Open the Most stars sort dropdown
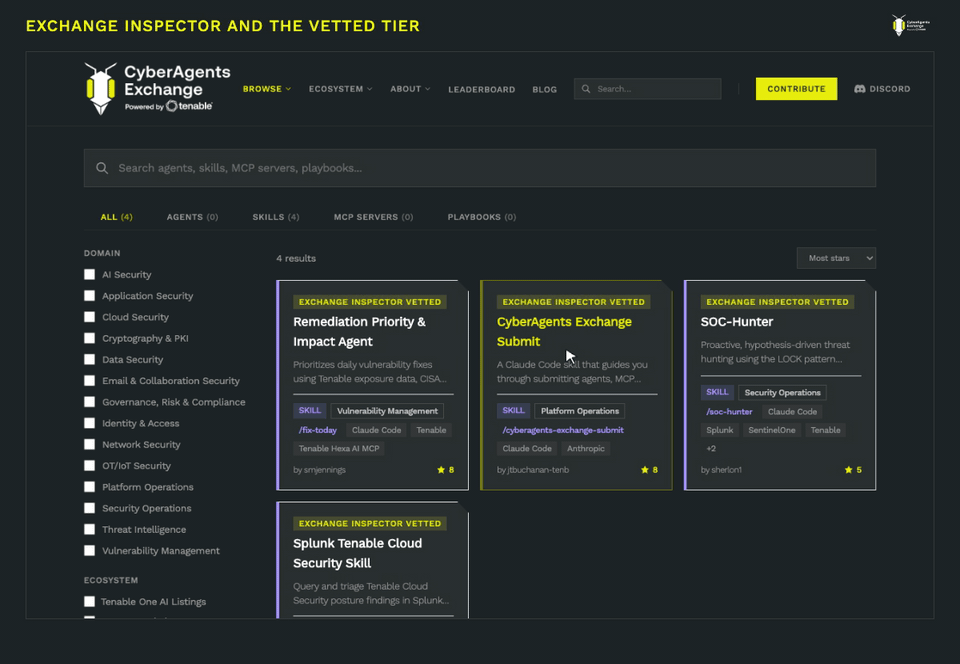This screenshot has height=664, width=960. (x=836, y=258)
